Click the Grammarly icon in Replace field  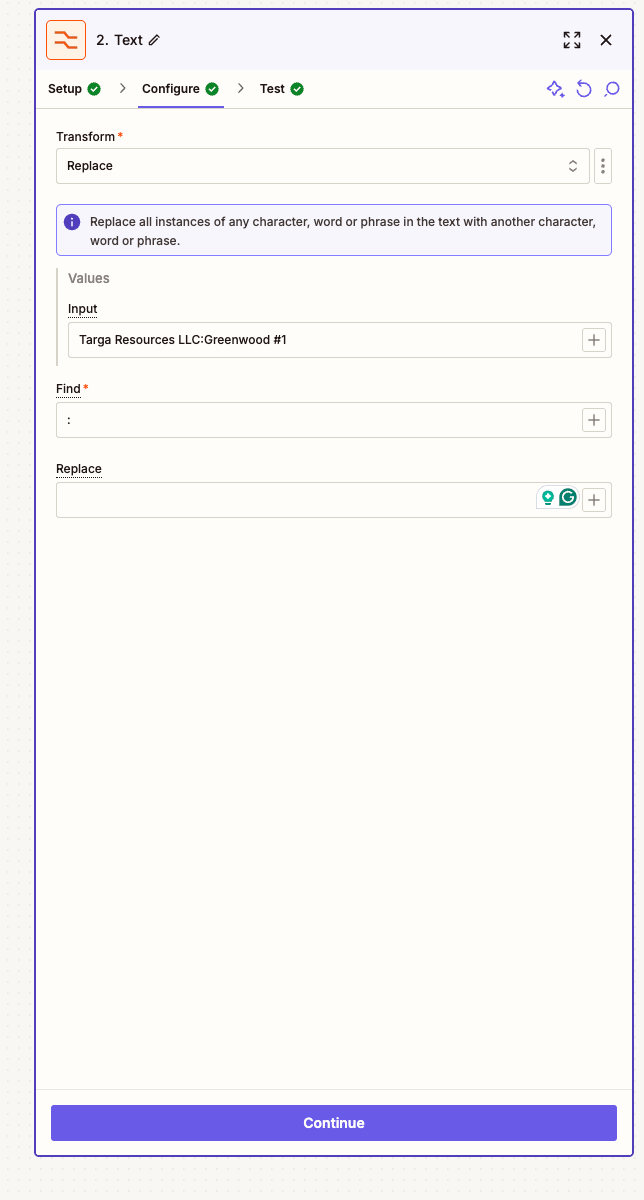568,497
